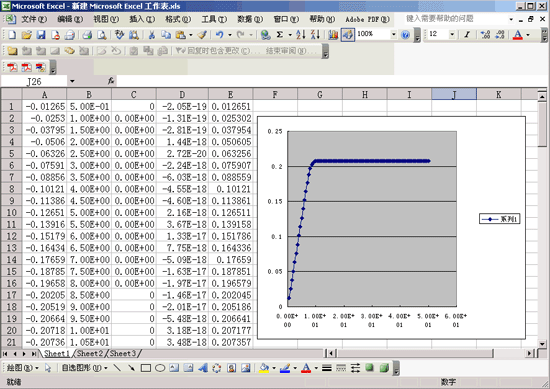This screenshot has height=389, width=550.
Task: Open the Paste options dropdown arrow
Action: click(x=191, y=35)
